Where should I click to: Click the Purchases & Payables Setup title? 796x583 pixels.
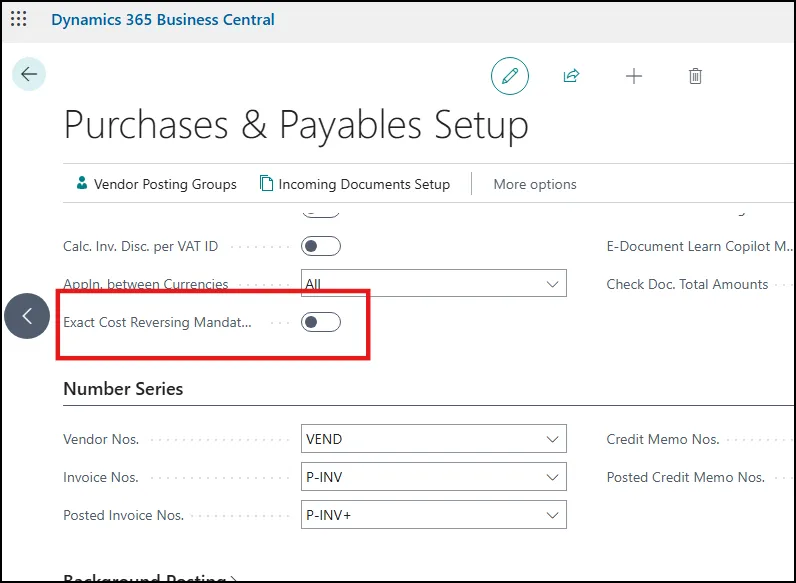pyautogui.click(x=296, y=125)
